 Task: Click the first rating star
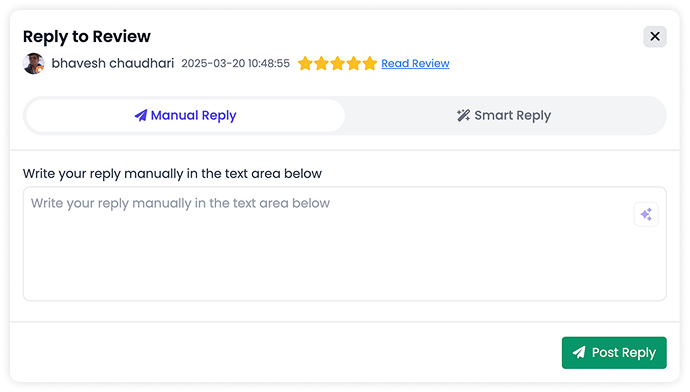pos(305,63)
